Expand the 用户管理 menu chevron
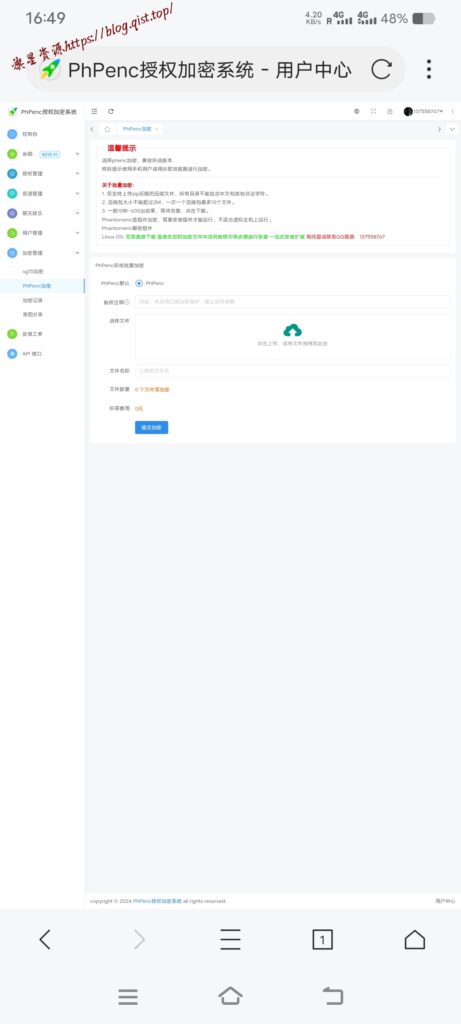 coord(77,232)
